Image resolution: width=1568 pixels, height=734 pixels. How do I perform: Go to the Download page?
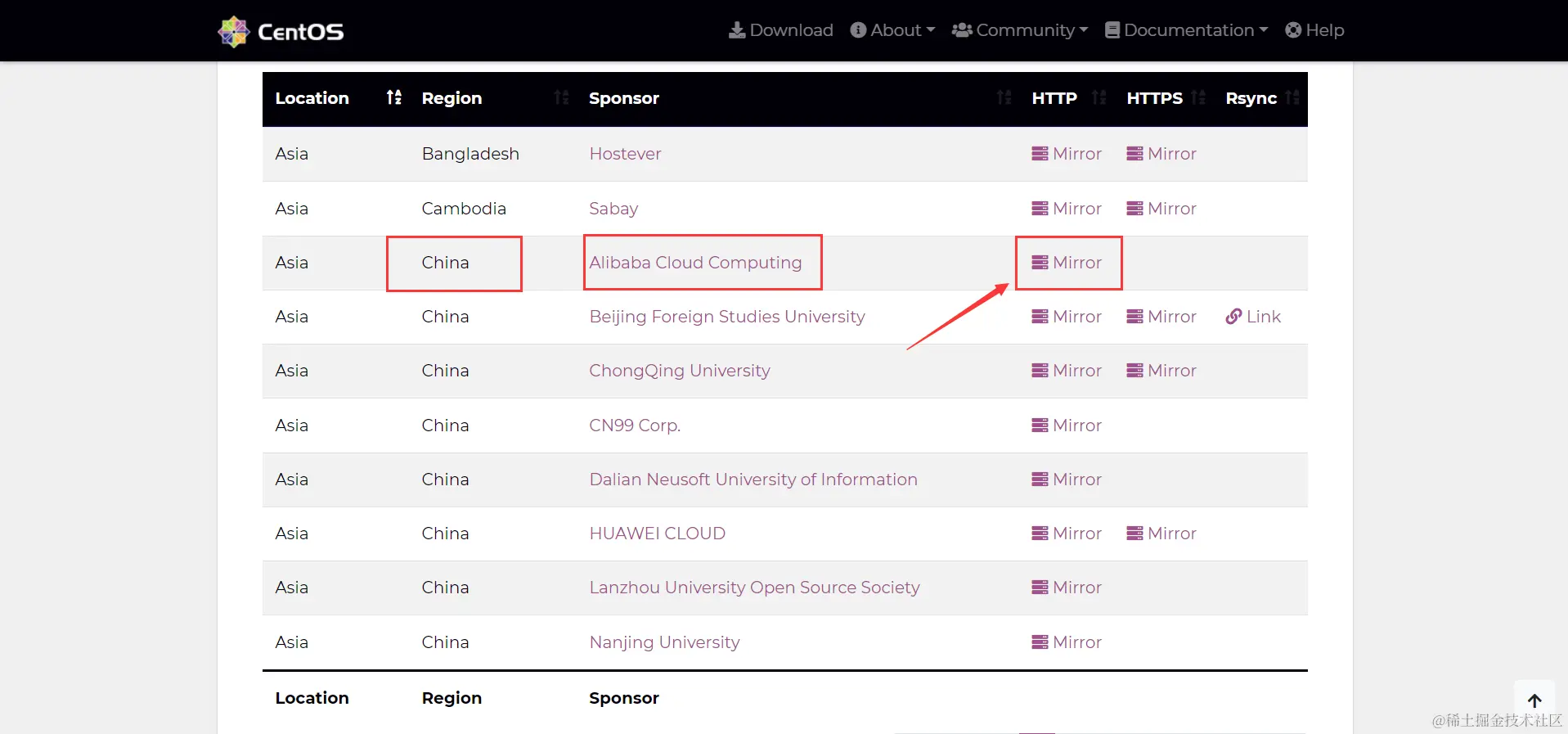point(781,30)
